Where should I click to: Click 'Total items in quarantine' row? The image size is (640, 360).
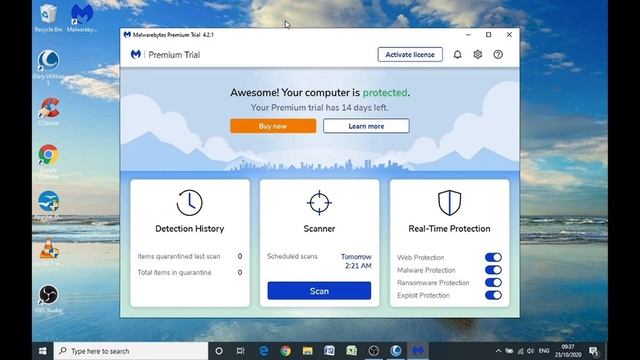tap(189, 272)
